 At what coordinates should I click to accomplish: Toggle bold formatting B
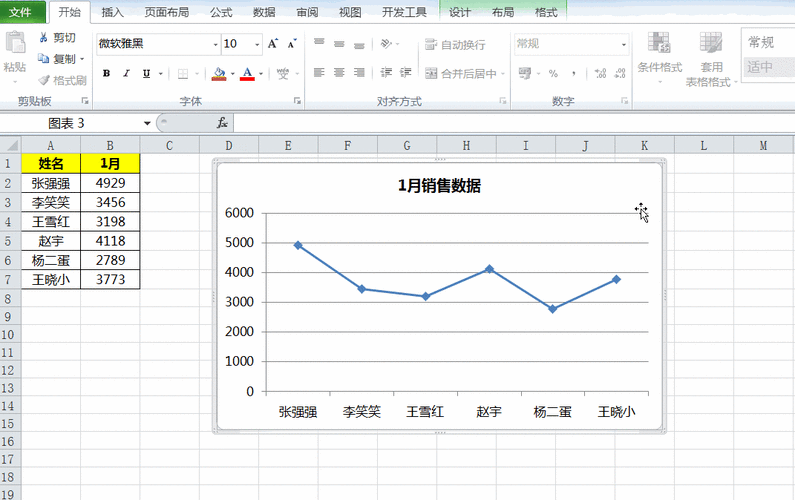[106, 74]
